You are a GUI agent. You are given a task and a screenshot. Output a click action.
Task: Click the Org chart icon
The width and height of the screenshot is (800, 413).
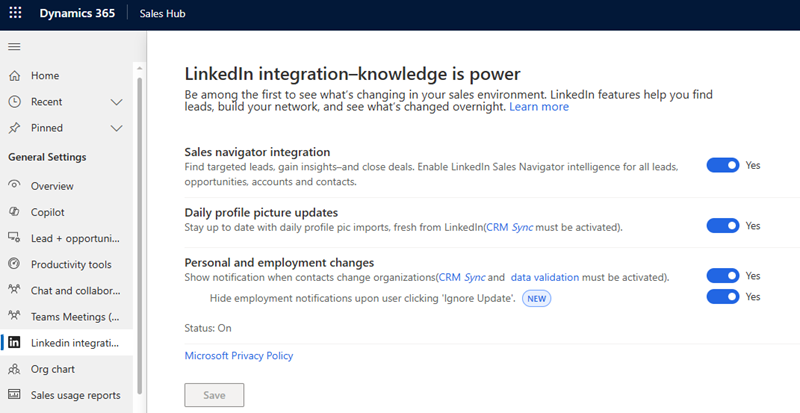tap(14, 369)
